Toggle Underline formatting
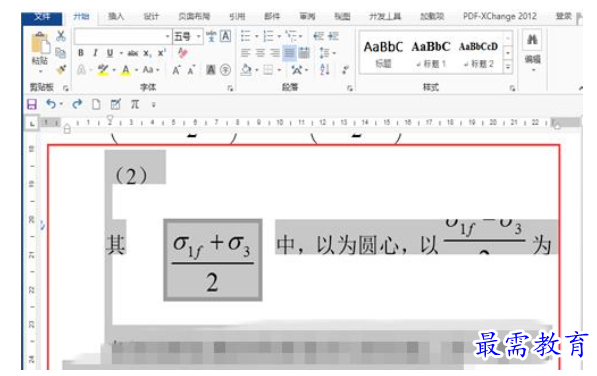The width and height of the screenshot is (597, 376). (x=110, y=53)
